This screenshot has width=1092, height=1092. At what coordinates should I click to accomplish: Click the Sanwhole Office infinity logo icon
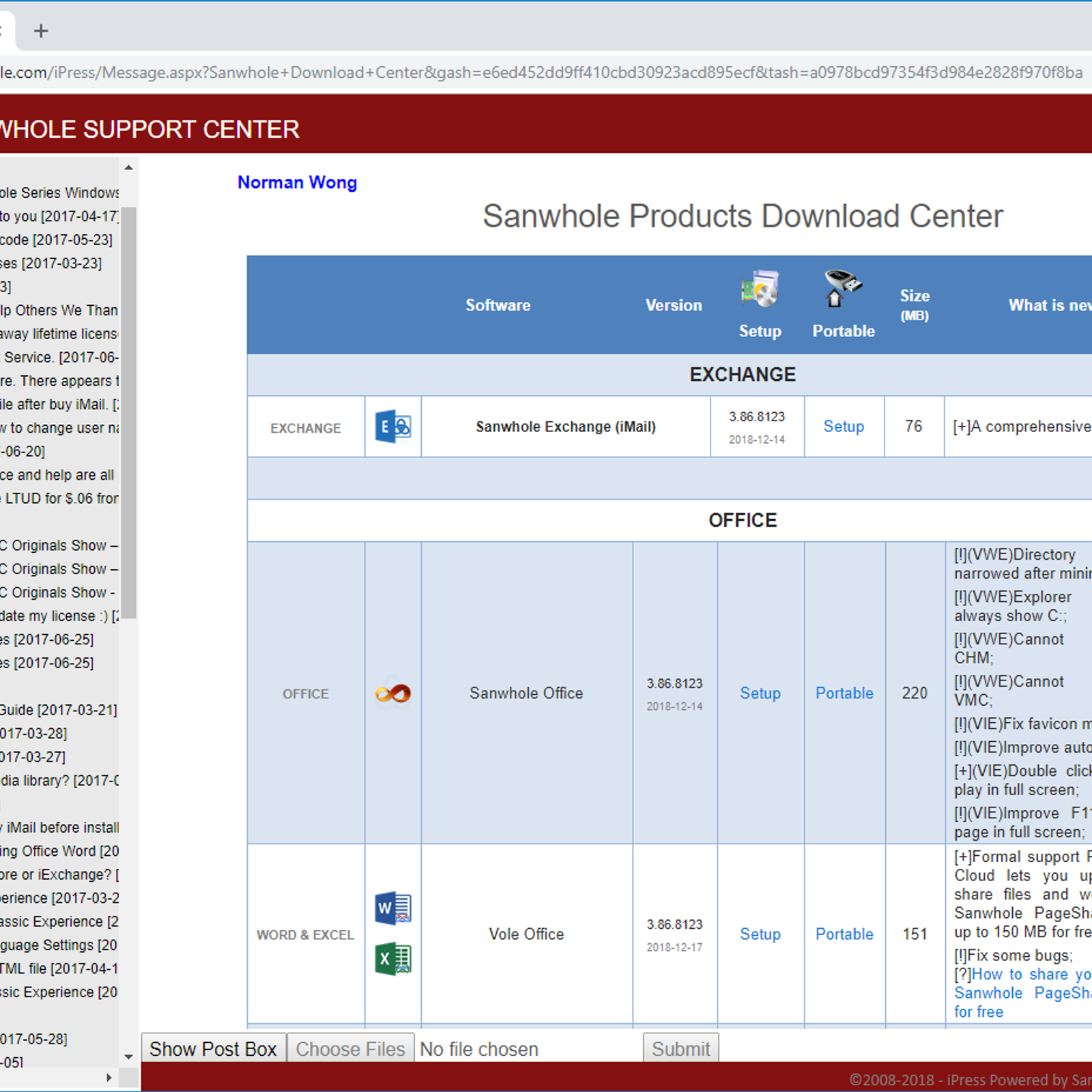point(393,693)
